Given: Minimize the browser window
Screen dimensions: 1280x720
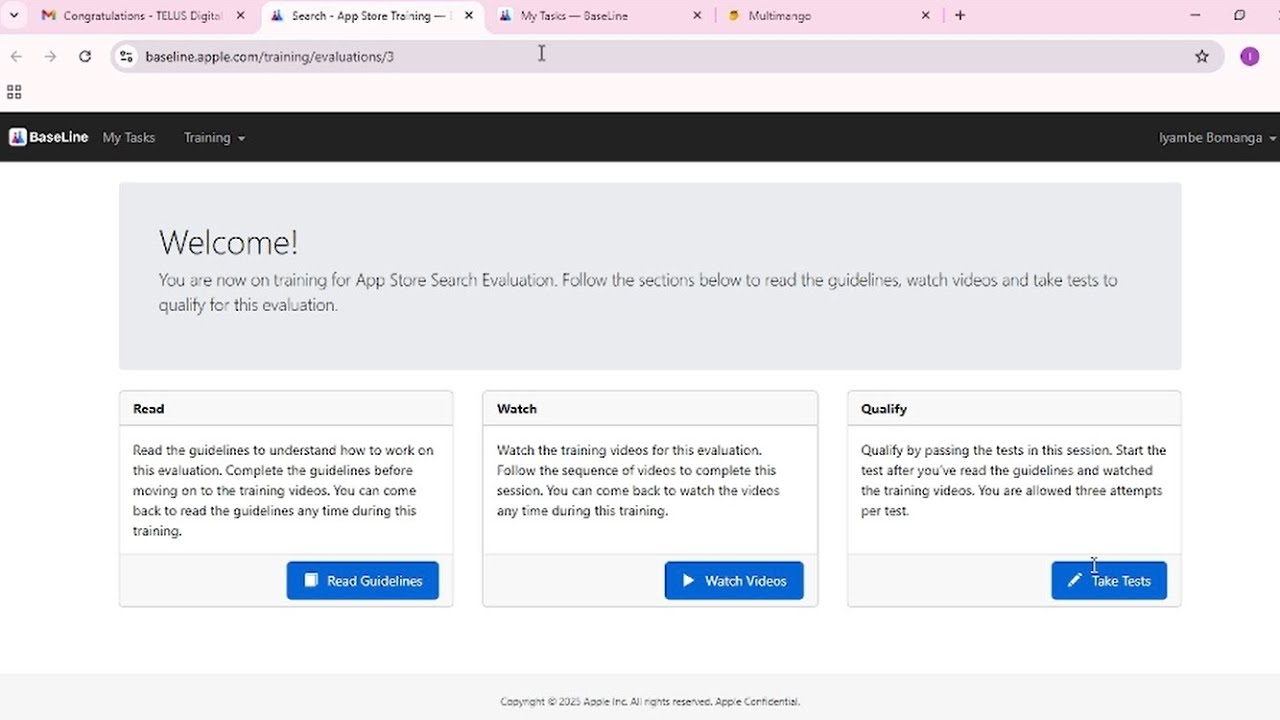Looking at the screenshot, I should [x=1195, y=16].
